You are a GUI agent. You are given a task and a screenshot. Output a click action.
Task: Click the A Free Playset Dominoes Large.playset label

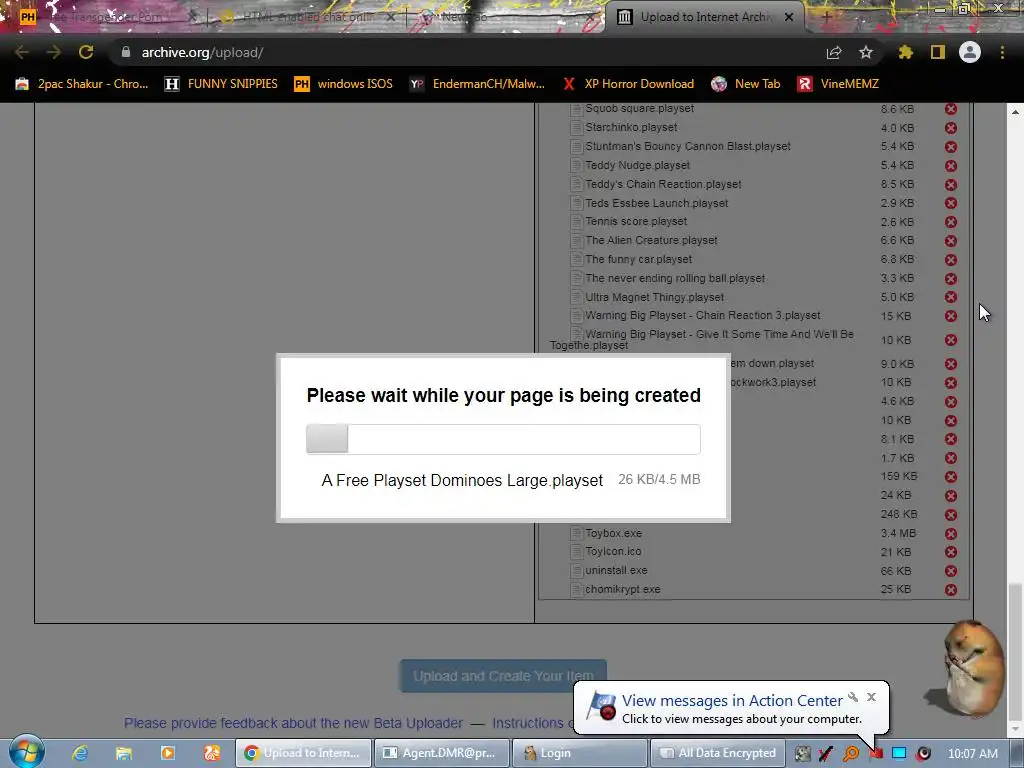[x=462, y=480]
